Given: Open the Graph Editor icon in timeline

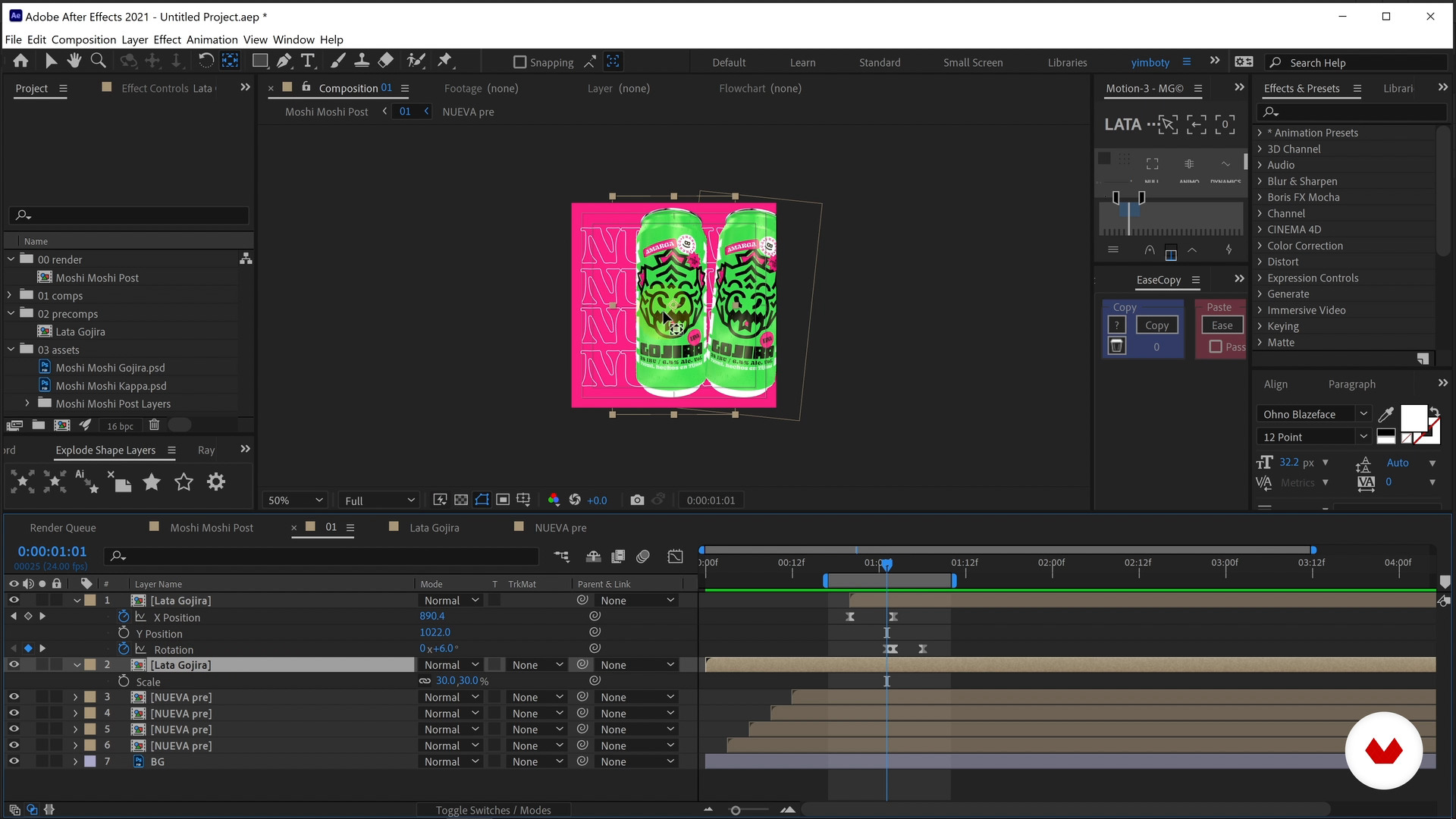Looking at the screenshot, I should (x=675, y=557).
